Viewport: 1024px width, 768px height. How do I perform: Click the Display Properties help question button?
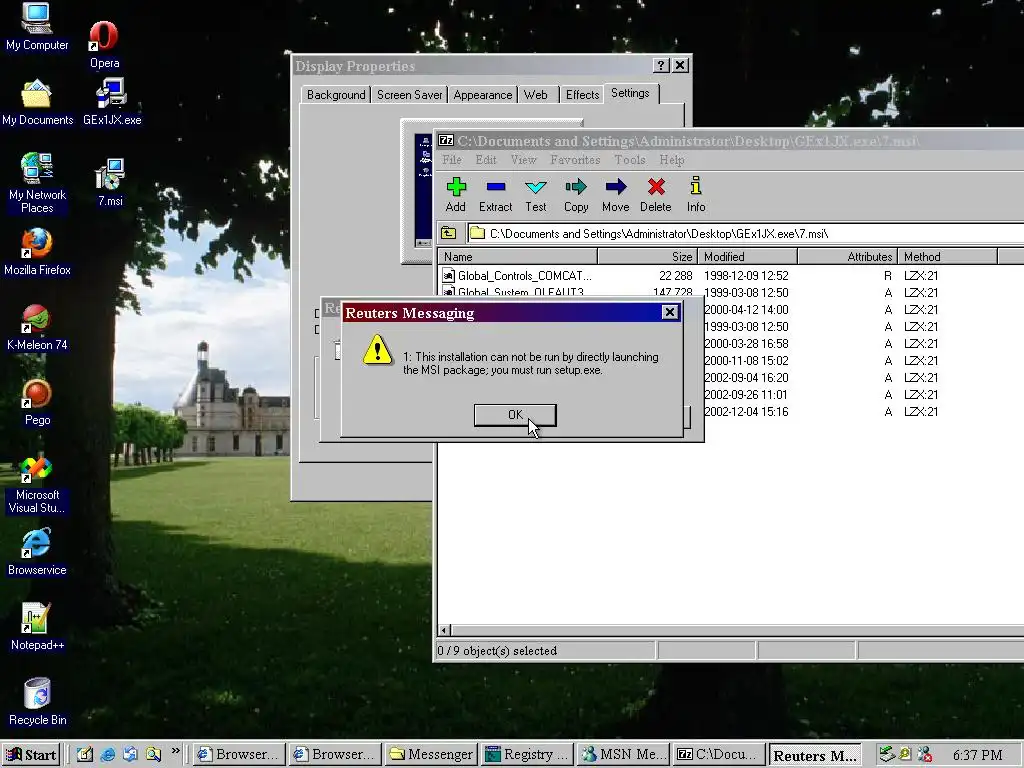point(661,65)
